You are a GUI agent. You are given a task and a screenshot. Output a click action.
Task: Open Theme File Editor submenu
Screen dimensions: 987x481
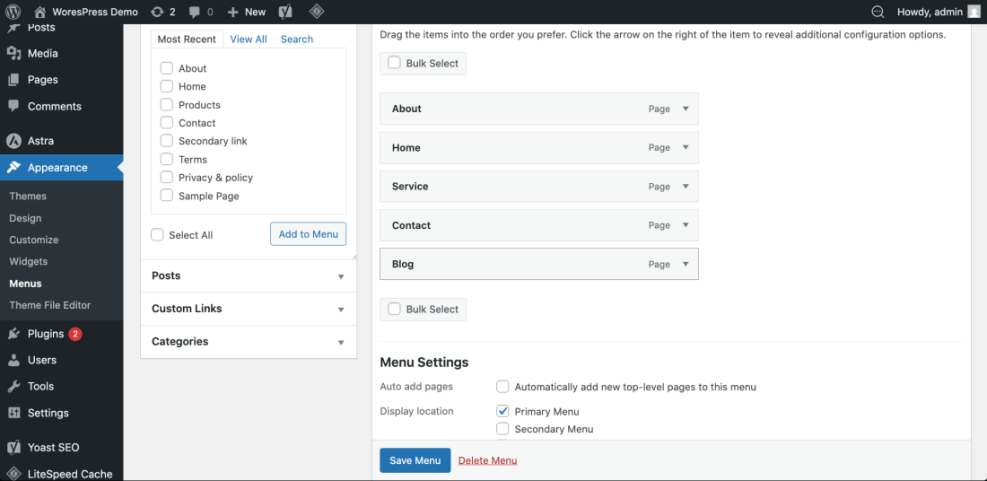[50, 305]
